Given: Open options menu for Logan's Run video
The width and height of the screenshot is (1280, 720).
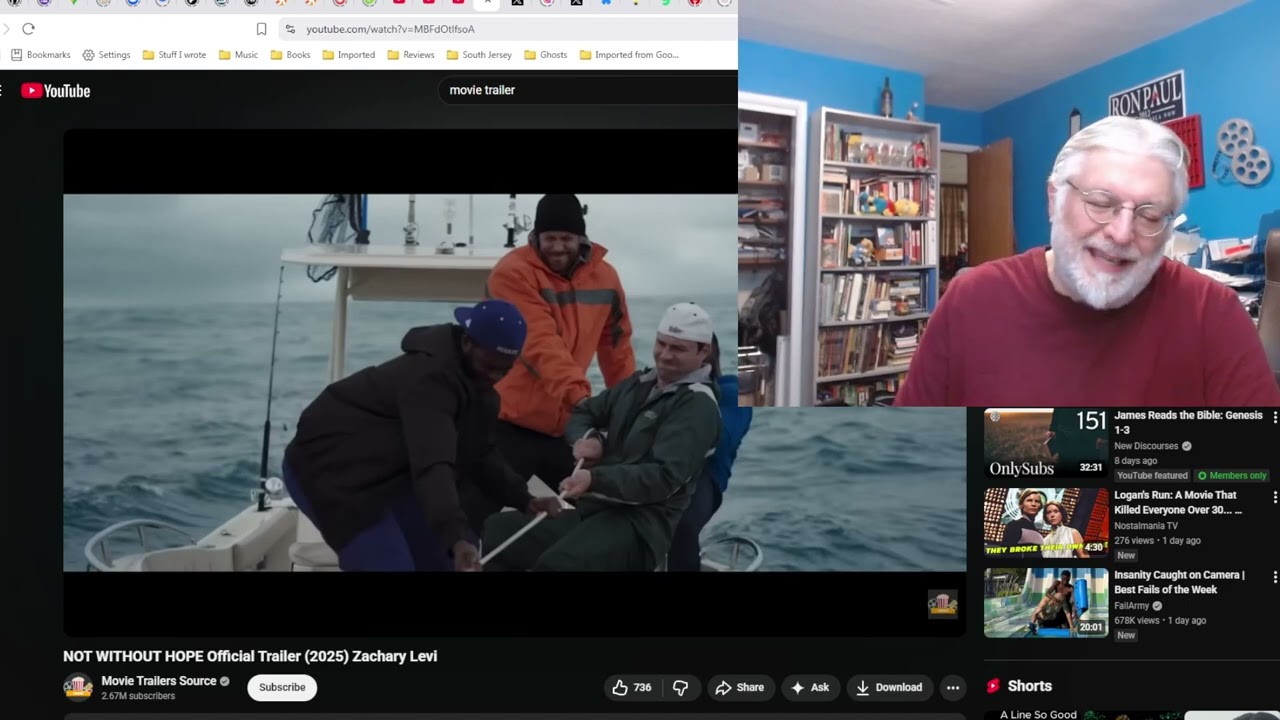Looking at the screenshot, I should [x=1274, y=497].
